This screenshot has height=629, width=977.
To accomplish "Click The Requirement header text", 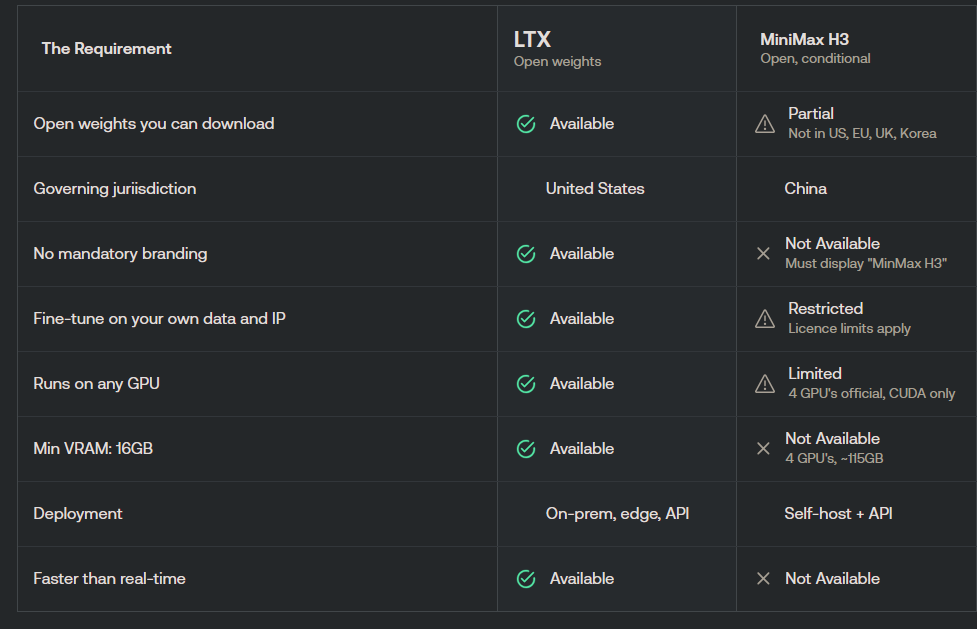I will [x=107, y=49].
